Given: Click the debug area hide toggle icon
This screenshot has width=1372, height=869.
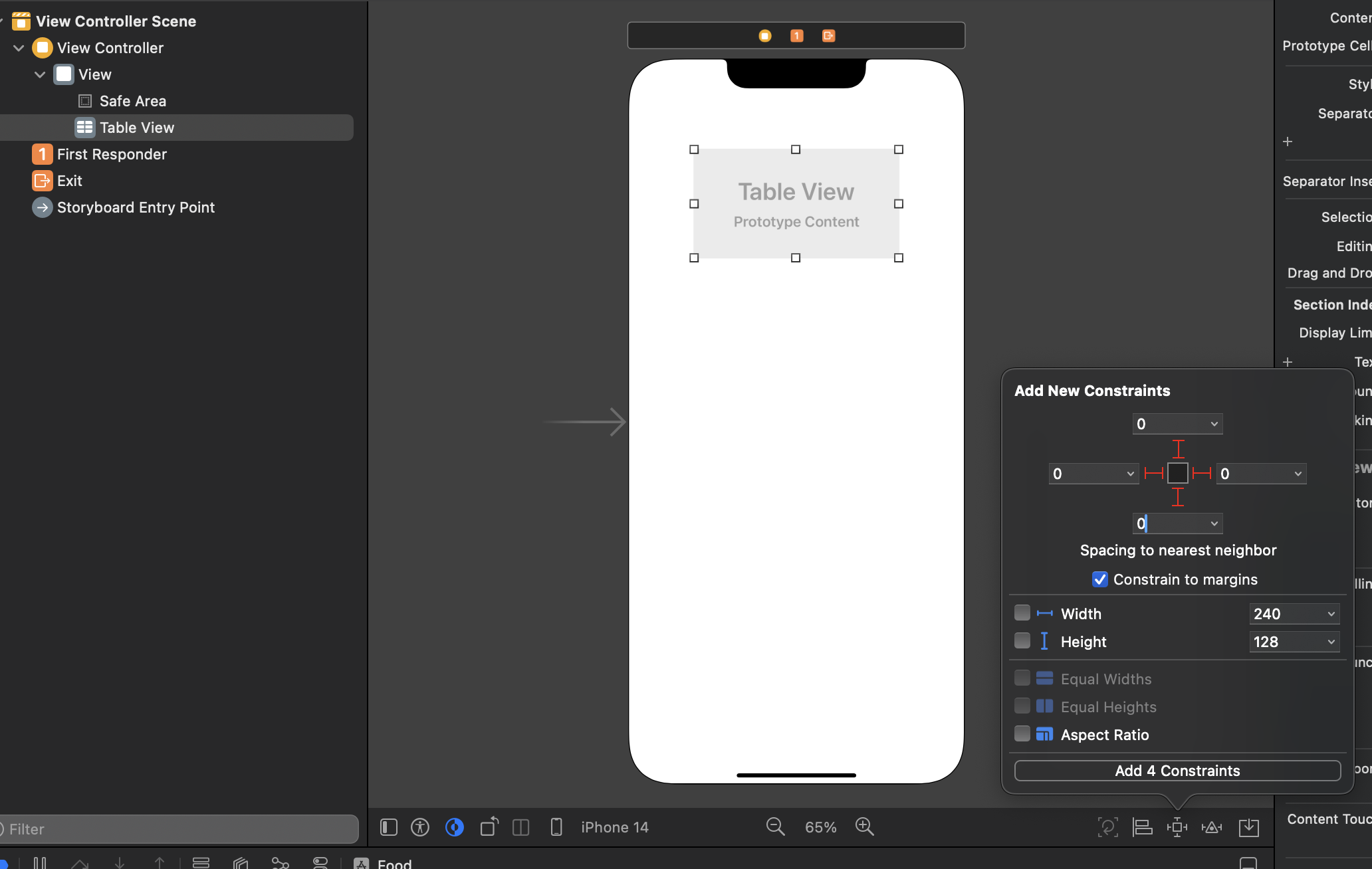Looking at the screenshot, I should [x=1248, y=862].
